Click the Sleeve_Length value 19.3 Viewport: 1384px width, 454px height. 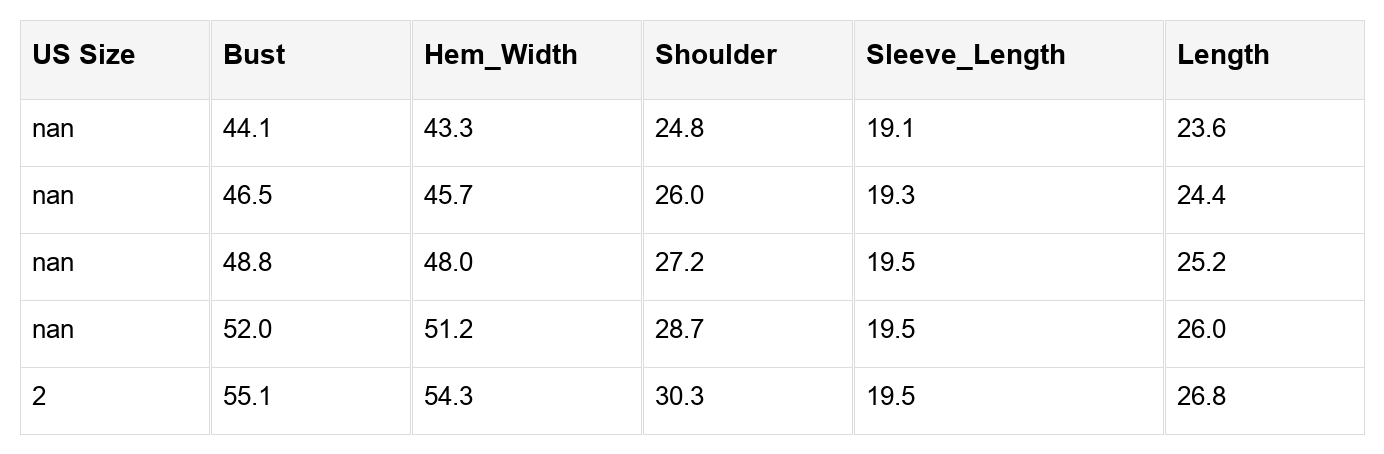891,196
